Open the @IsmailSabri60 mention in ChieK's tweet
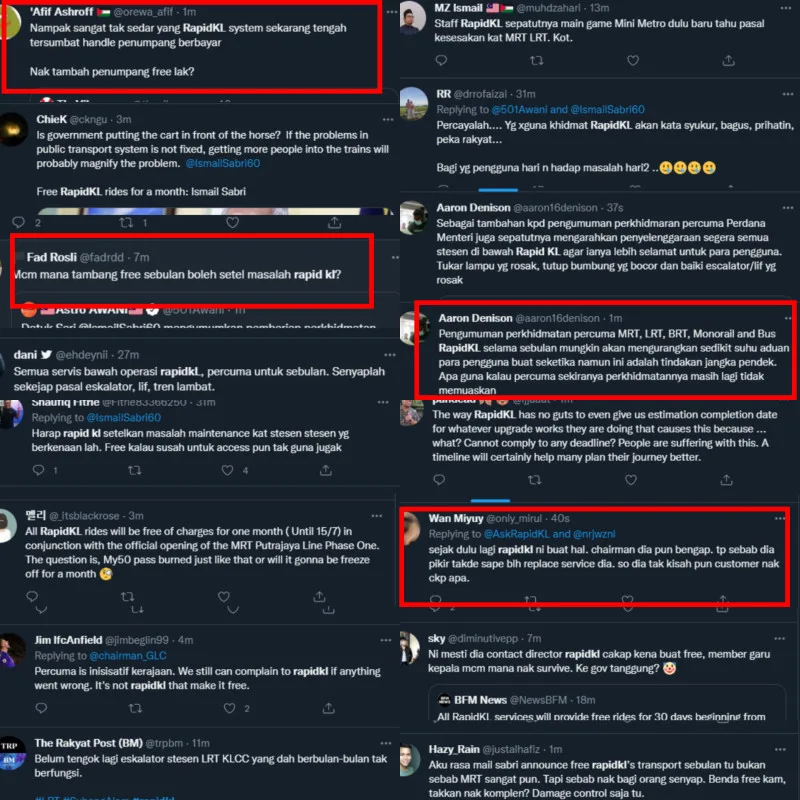 point(223,163)
